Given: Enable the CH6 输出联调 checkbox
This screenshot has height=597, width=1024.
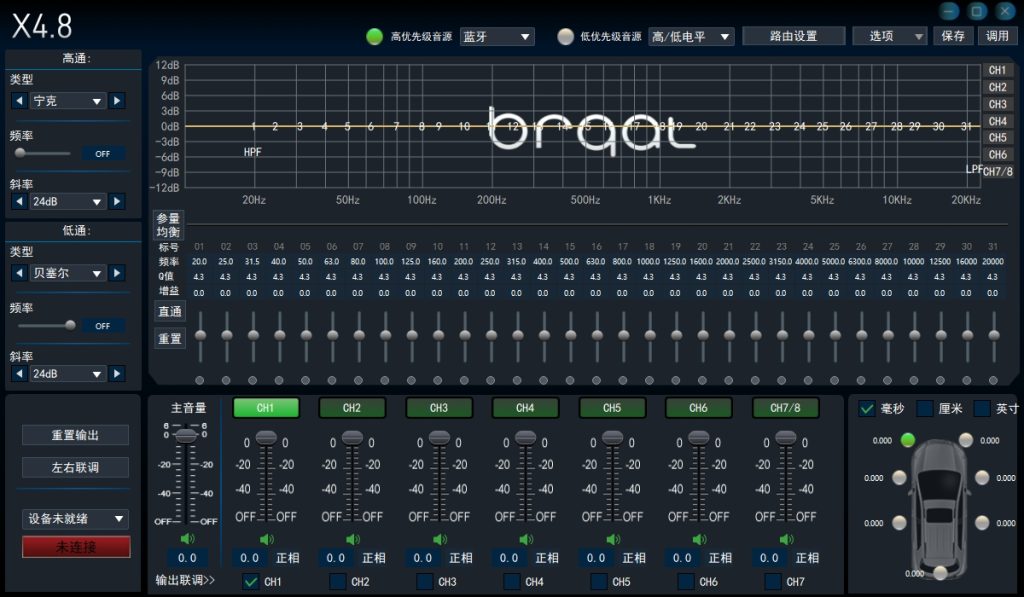Looking at the screenshot, I should pyautogui.click(x=686, y=581).
